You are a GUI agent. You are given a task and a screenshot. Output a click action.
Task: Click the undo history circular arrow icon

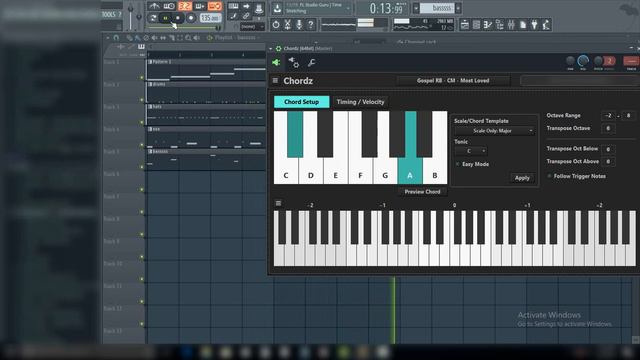[x=276, y=25]
